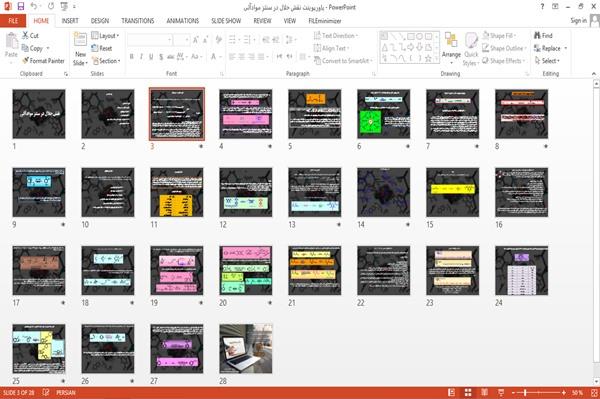
Task: Click zoom in plus button
Action: point(564,392)
